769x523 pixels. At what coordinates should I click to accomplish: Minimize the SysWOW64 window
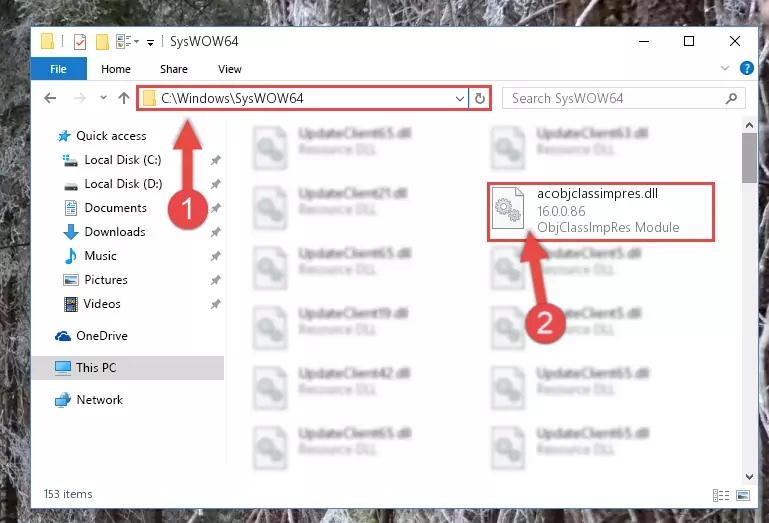(x=644, y=42)
